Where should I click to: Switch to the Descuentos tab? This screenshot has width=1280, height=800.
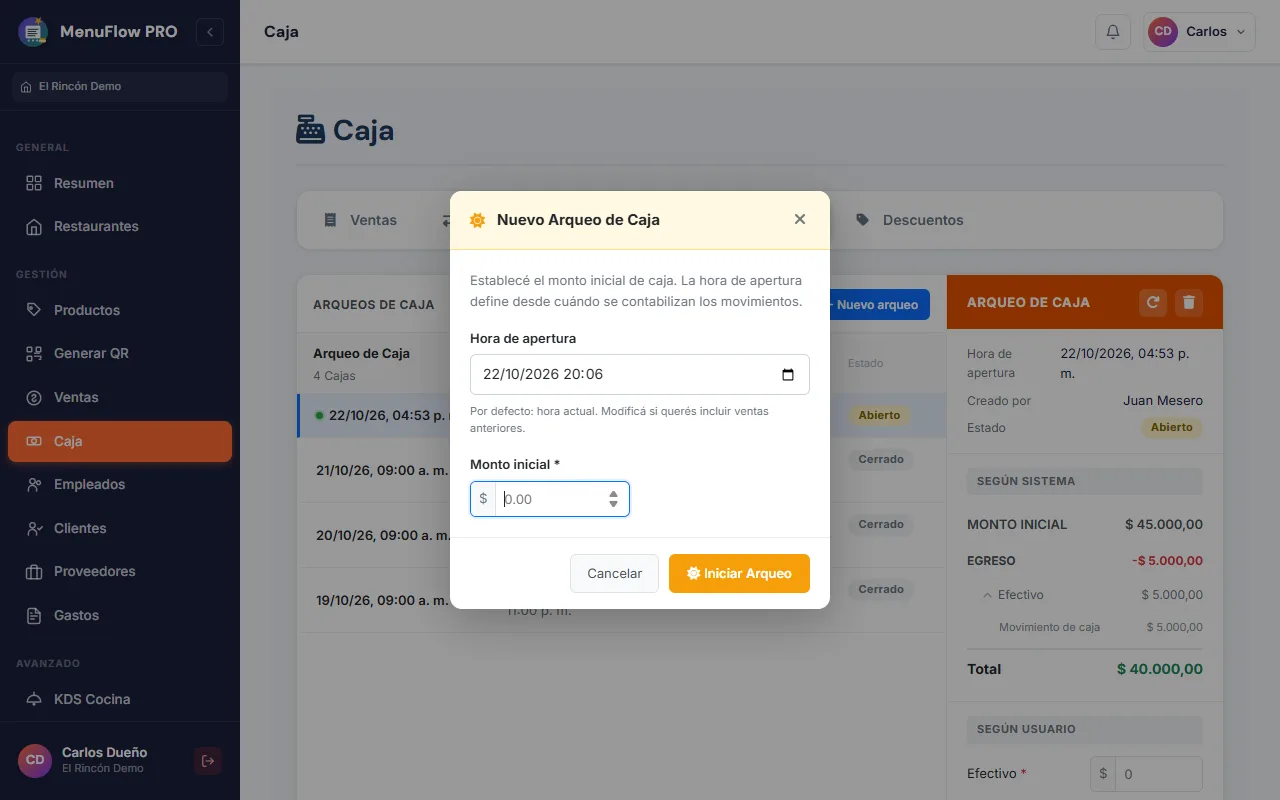pyautogui.click(x=909, y=220)
